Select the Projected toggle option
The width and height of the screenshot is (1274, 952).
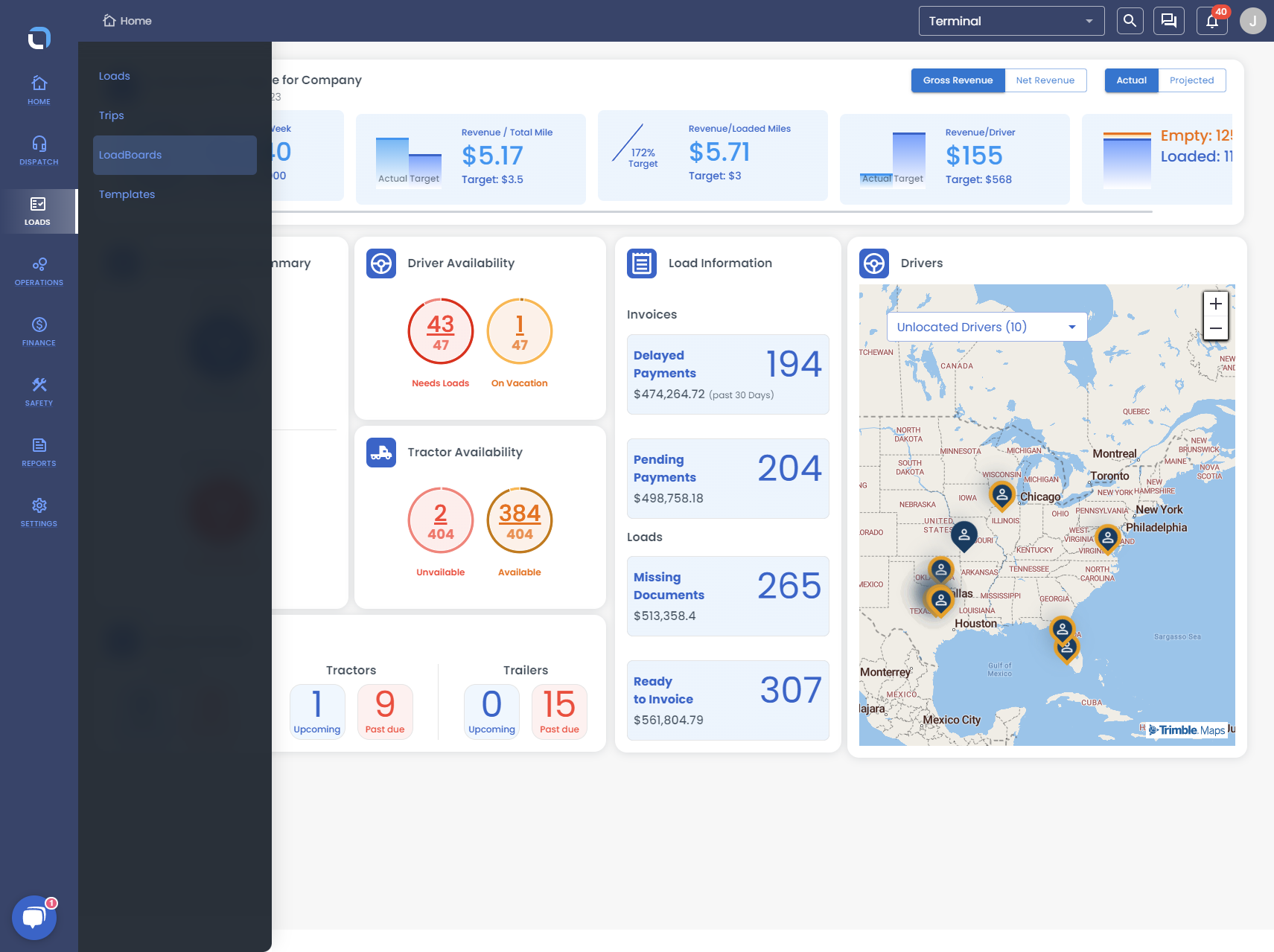click(1192, 80)
